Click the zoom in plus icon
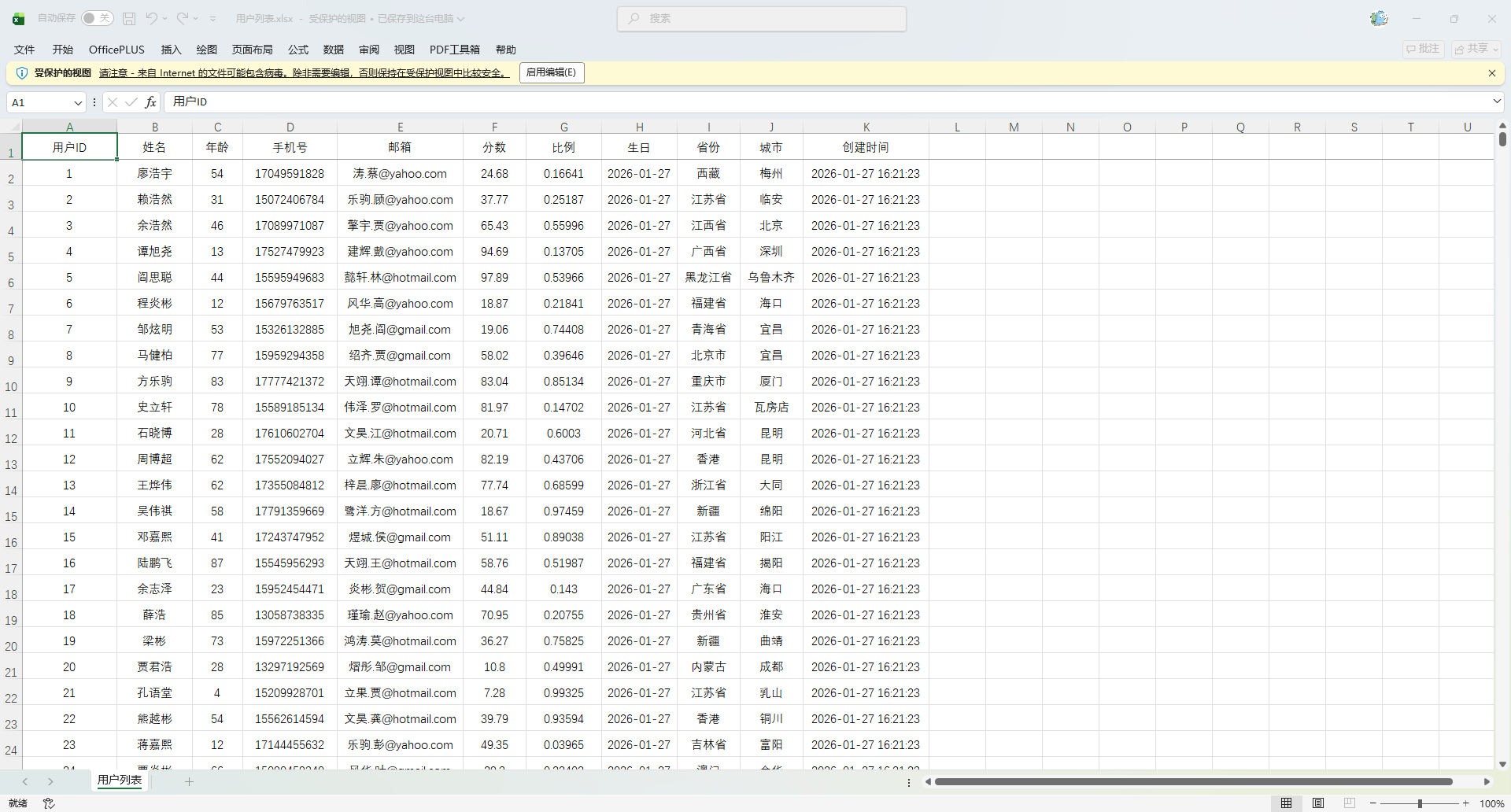Screen dimensions: 1511x812 point(1465,803)
